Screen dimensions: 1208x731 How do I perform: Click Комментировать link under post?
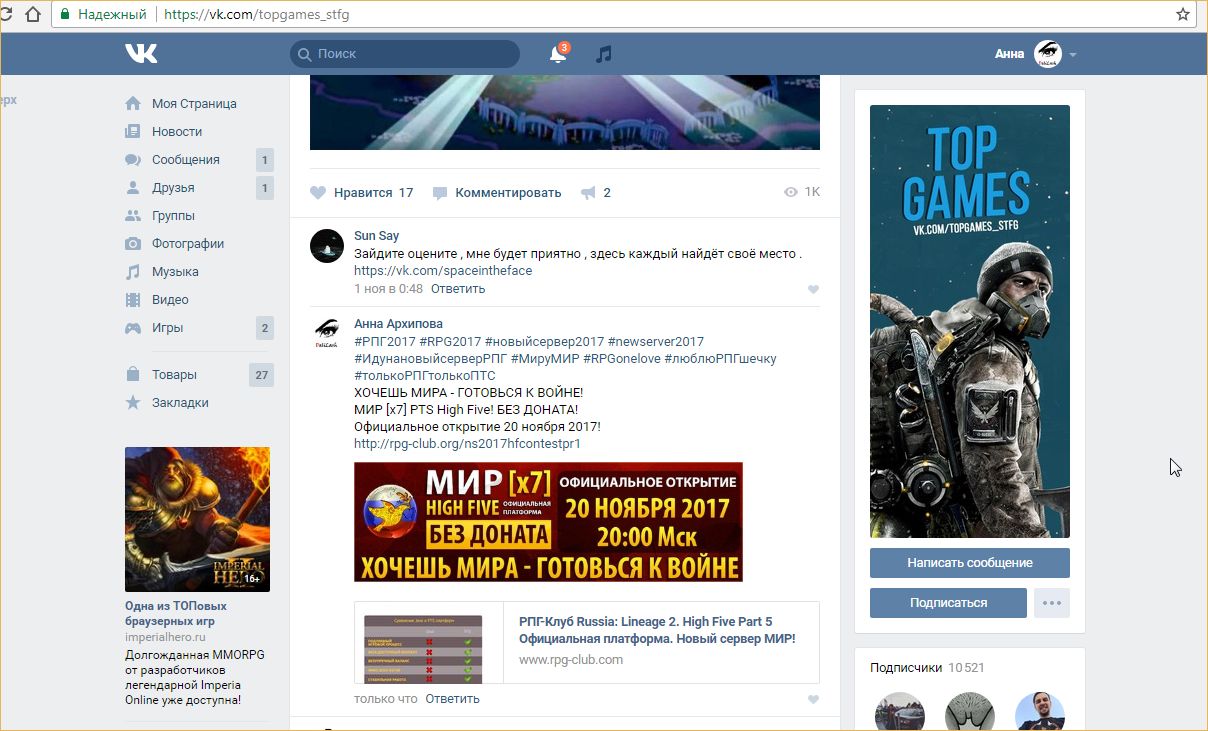click(x=508, y=192)
